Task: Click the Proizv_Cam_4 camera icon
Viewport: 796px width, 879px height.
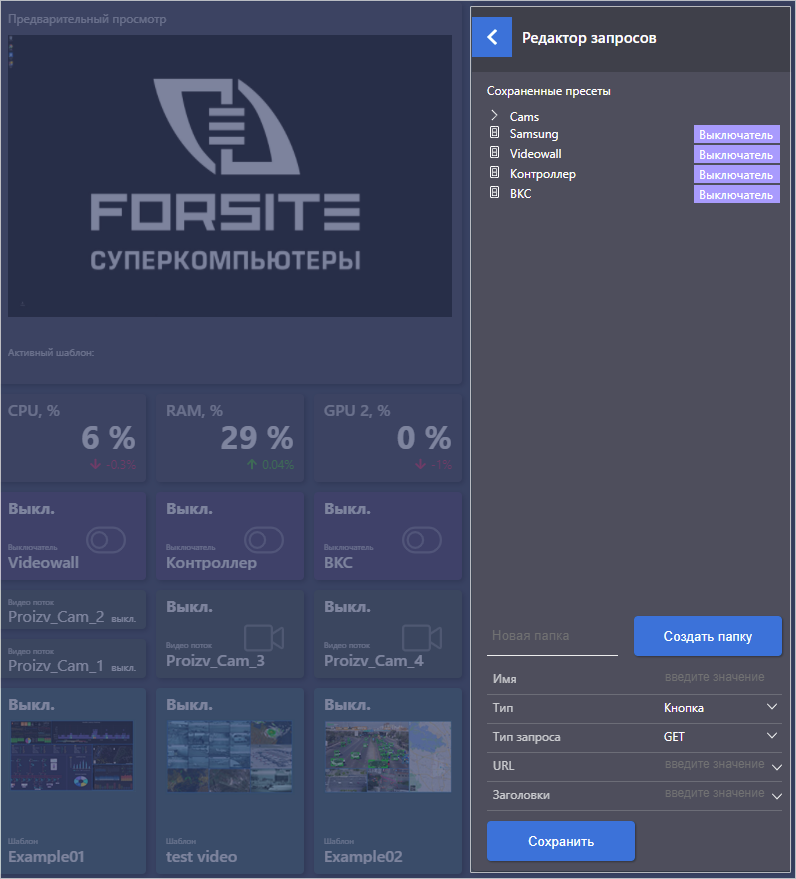Action: tap(422, 638)
